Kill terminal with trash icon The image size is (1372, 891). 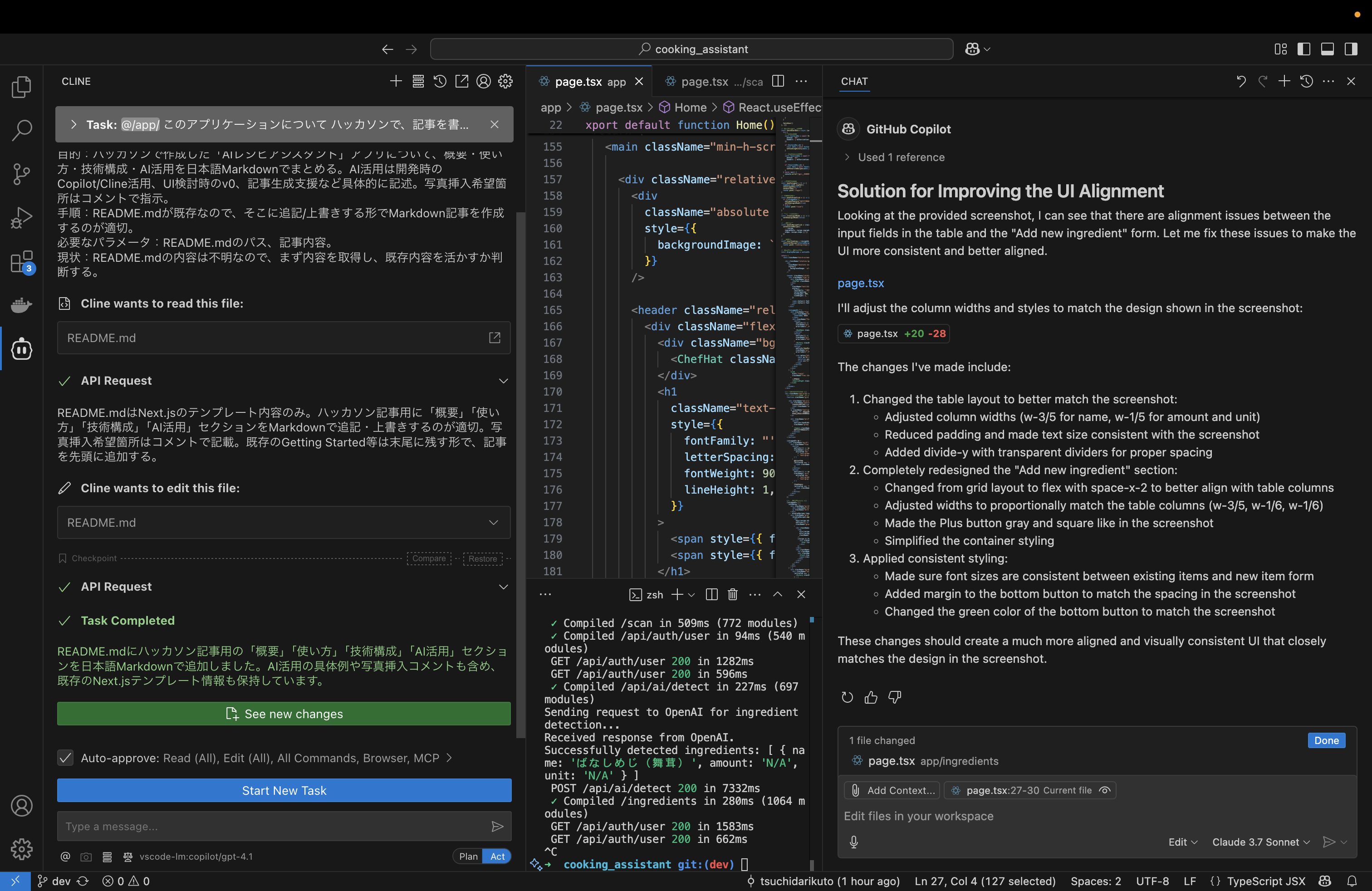coord(733,594)
